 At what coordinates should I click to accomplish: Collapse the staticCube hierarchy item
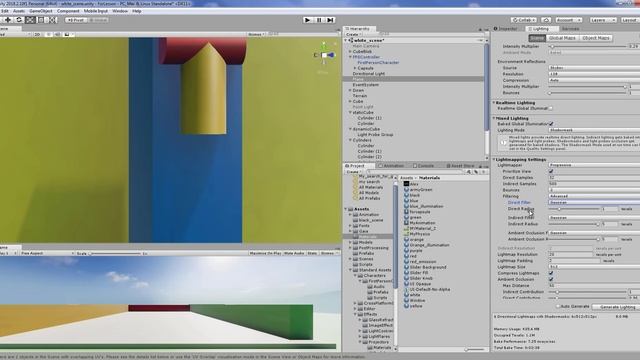coord(350,112)
